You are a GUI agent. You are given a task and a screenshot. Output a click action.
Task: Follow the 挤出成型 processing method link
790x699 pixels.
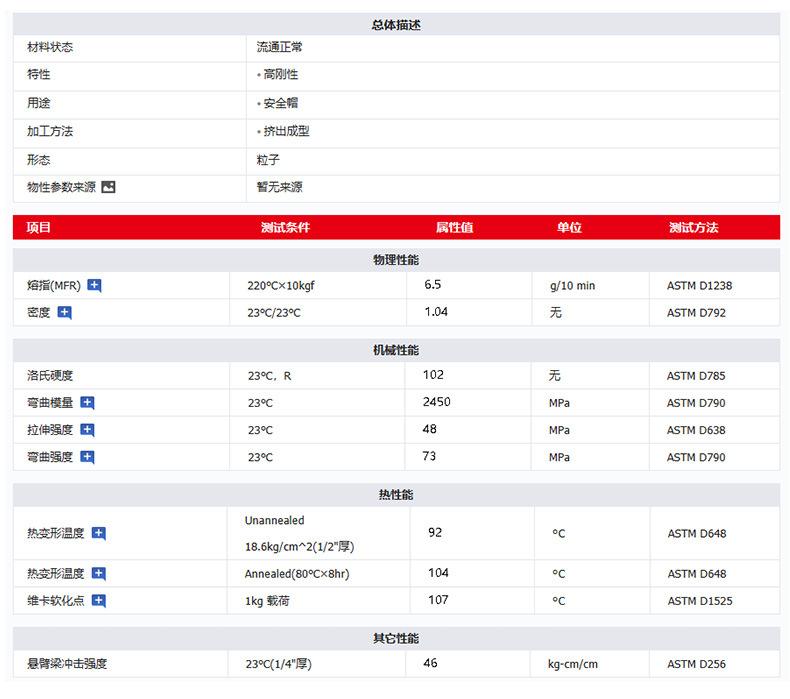point(286,131)
